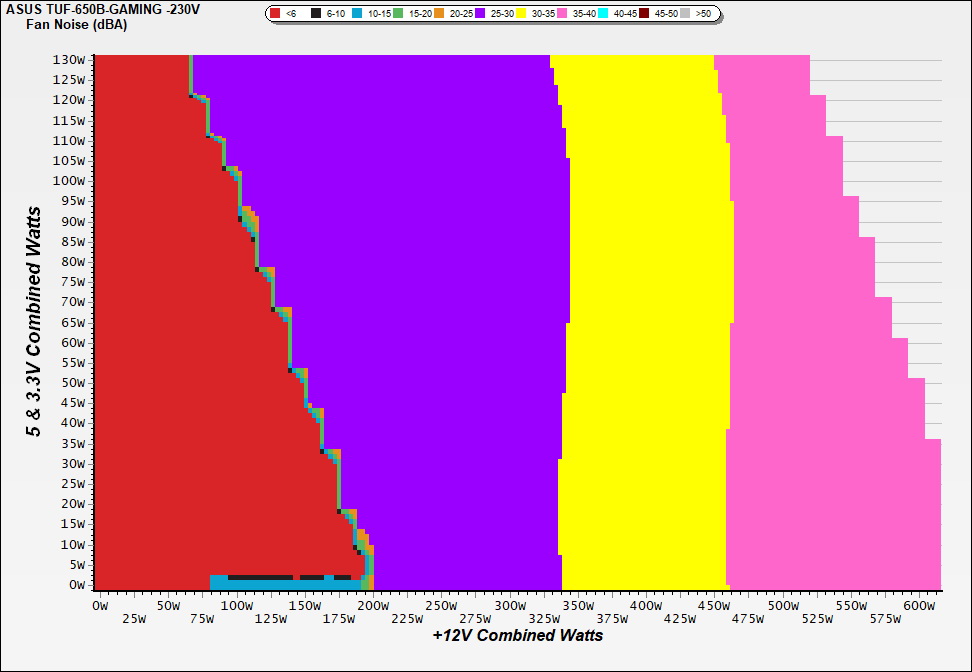Viewport: 972px width, 672px height.
Task: Click the ASUS TUF-650B-GAMING chart title
Action: click(x=102, y=9)
